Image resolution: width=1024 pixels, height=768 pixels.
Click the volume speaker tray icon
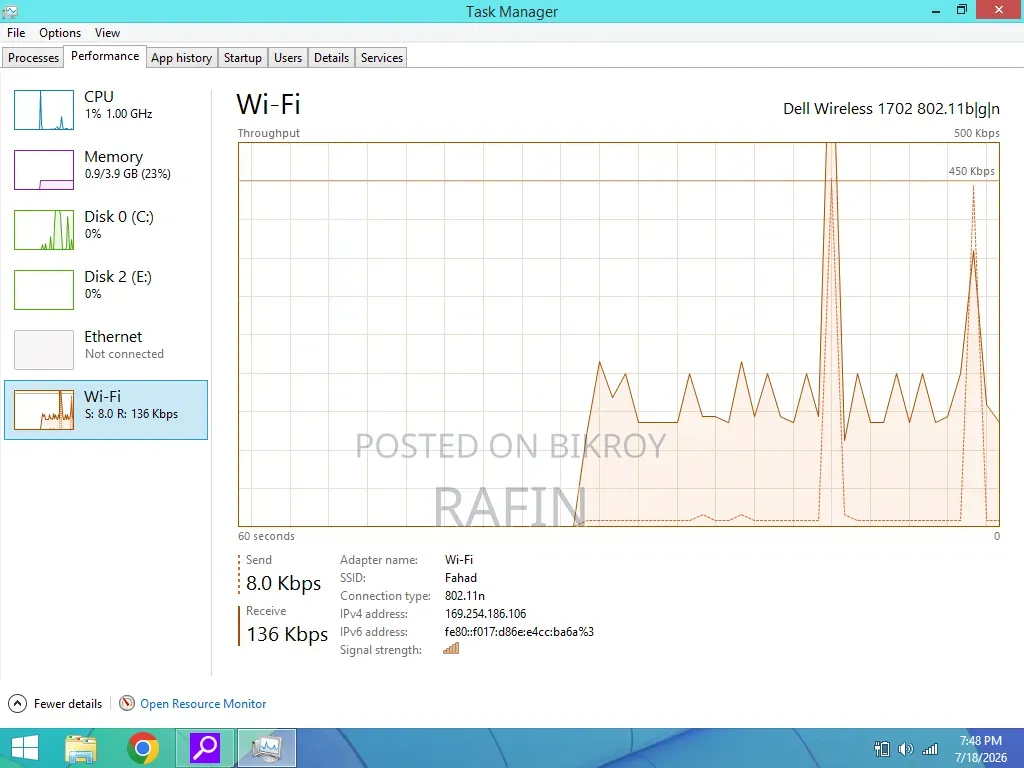click(906, 749)
